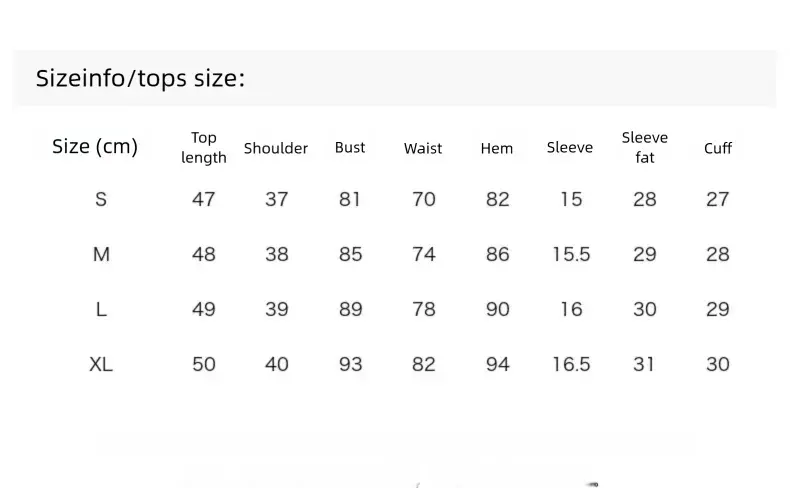
Task: Select the XL size row label
Action: [x=101, y=364]
